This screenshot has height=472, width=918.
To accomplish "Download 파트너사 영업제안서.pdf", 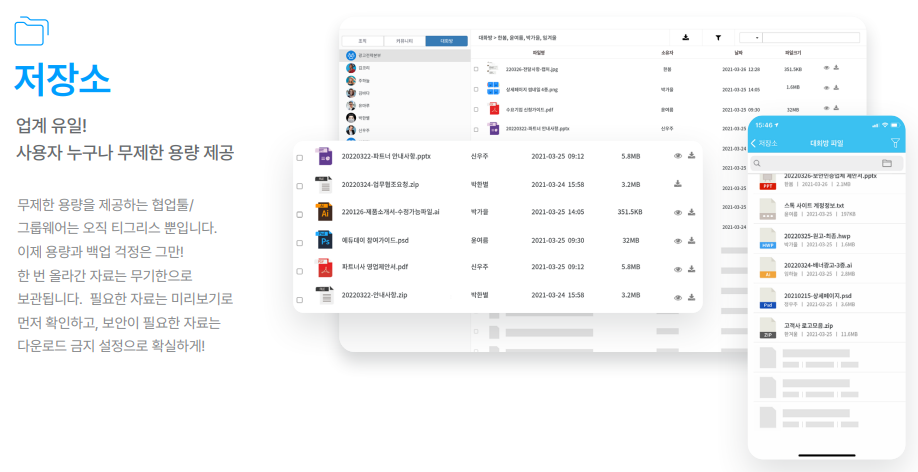I will [x=691, y=269].
